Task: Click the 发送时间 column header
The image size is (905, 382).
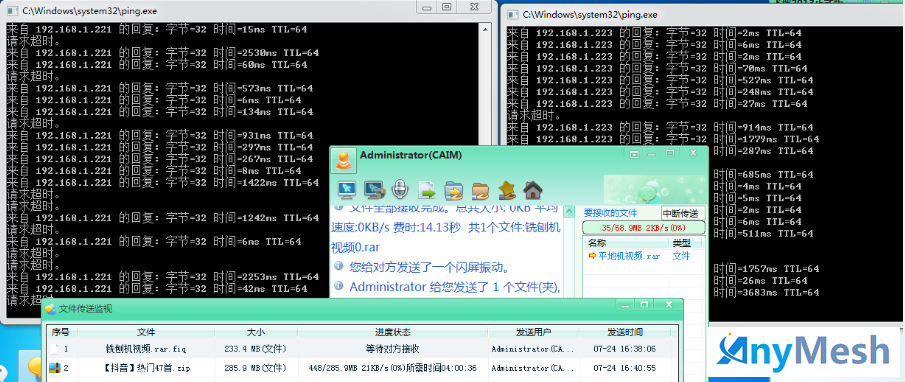Action: pos(625,332)
